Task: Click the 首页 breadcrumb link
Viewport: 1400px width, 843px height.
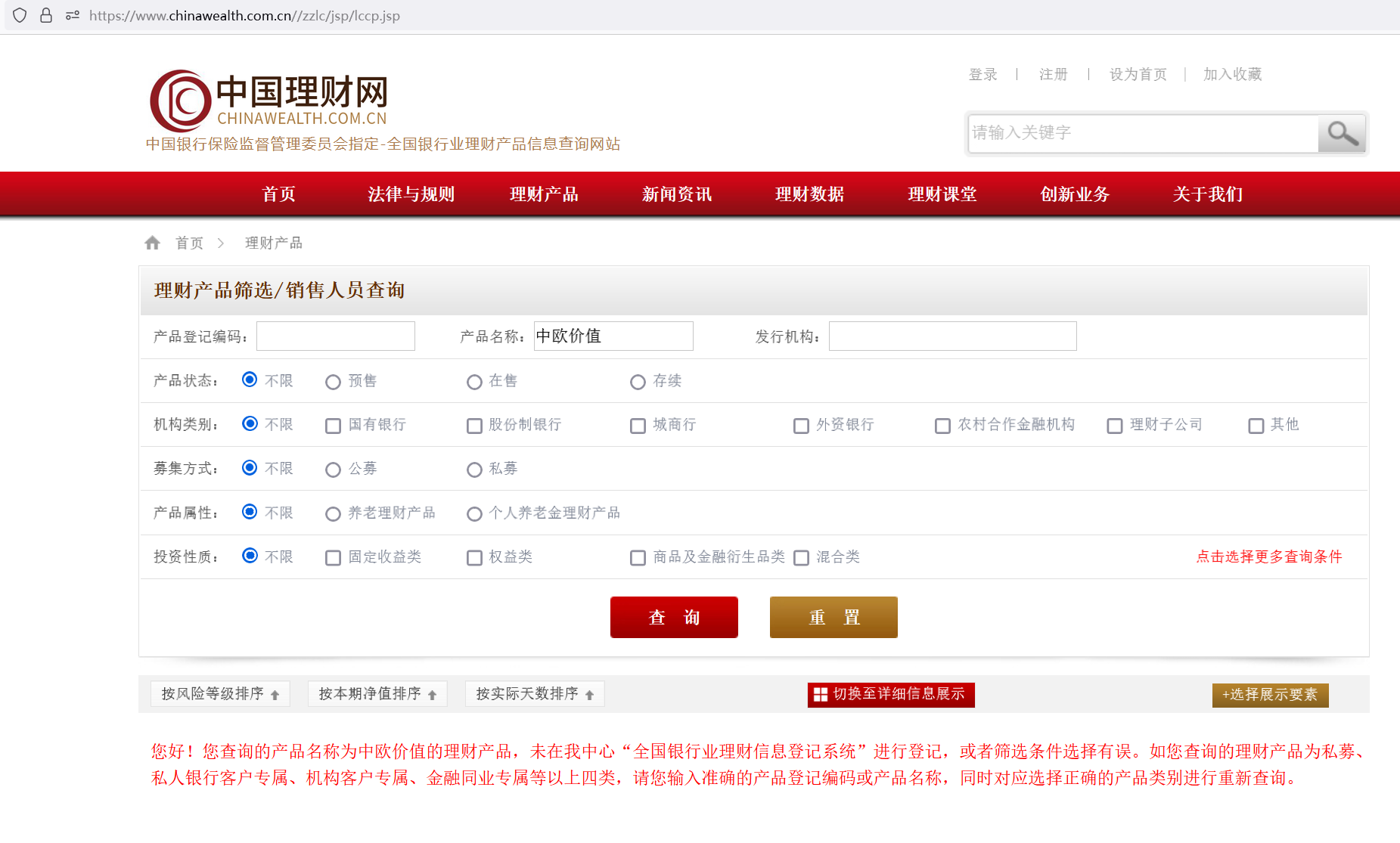Action: [190, 243]
